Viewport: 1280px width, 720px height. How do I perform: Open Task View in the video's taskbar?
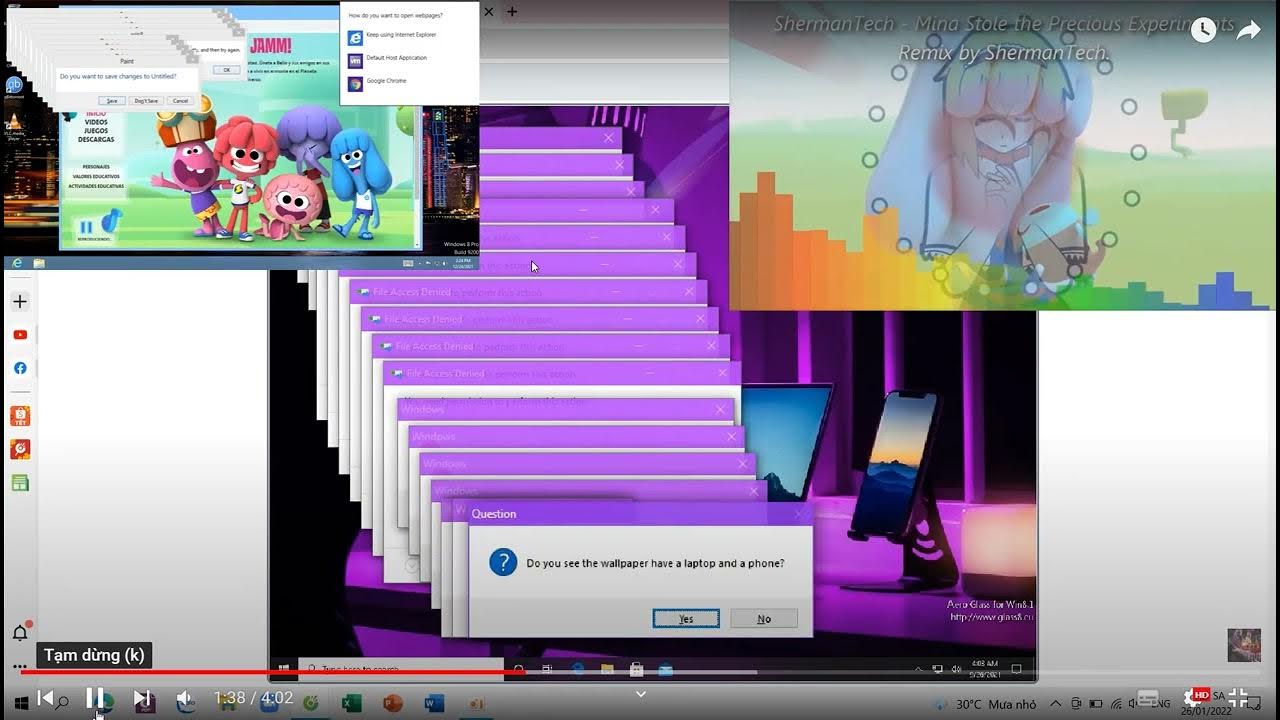pyautogui.click(x=547, y=668)
